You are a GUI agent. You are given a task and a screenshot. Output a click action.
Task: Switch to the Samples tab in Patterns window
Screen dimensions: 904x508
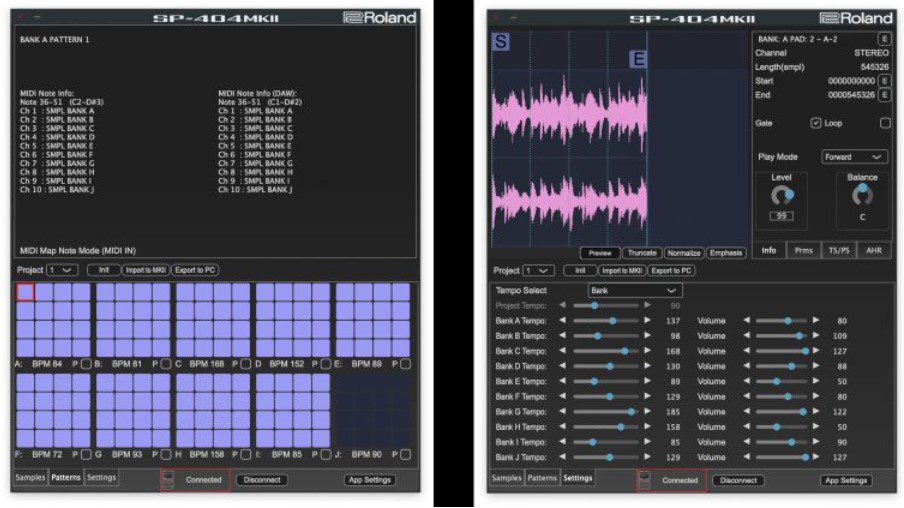point(29,478)
